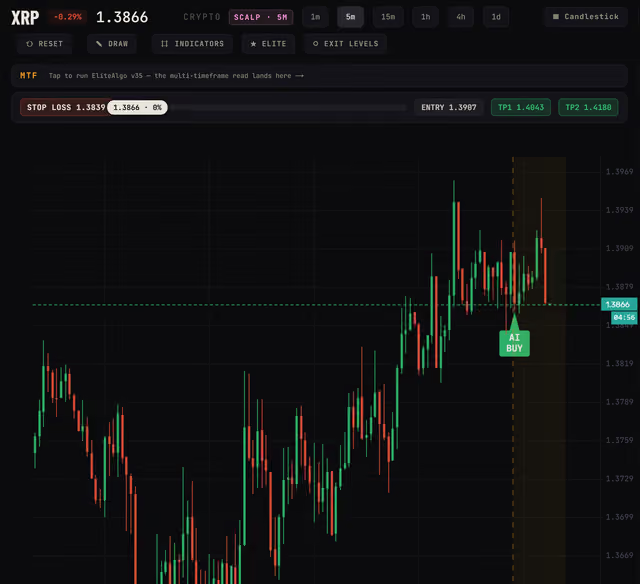This screenshot has height=584, width=640.
Task: Open the Draw tool
Action: coord(111,44)
